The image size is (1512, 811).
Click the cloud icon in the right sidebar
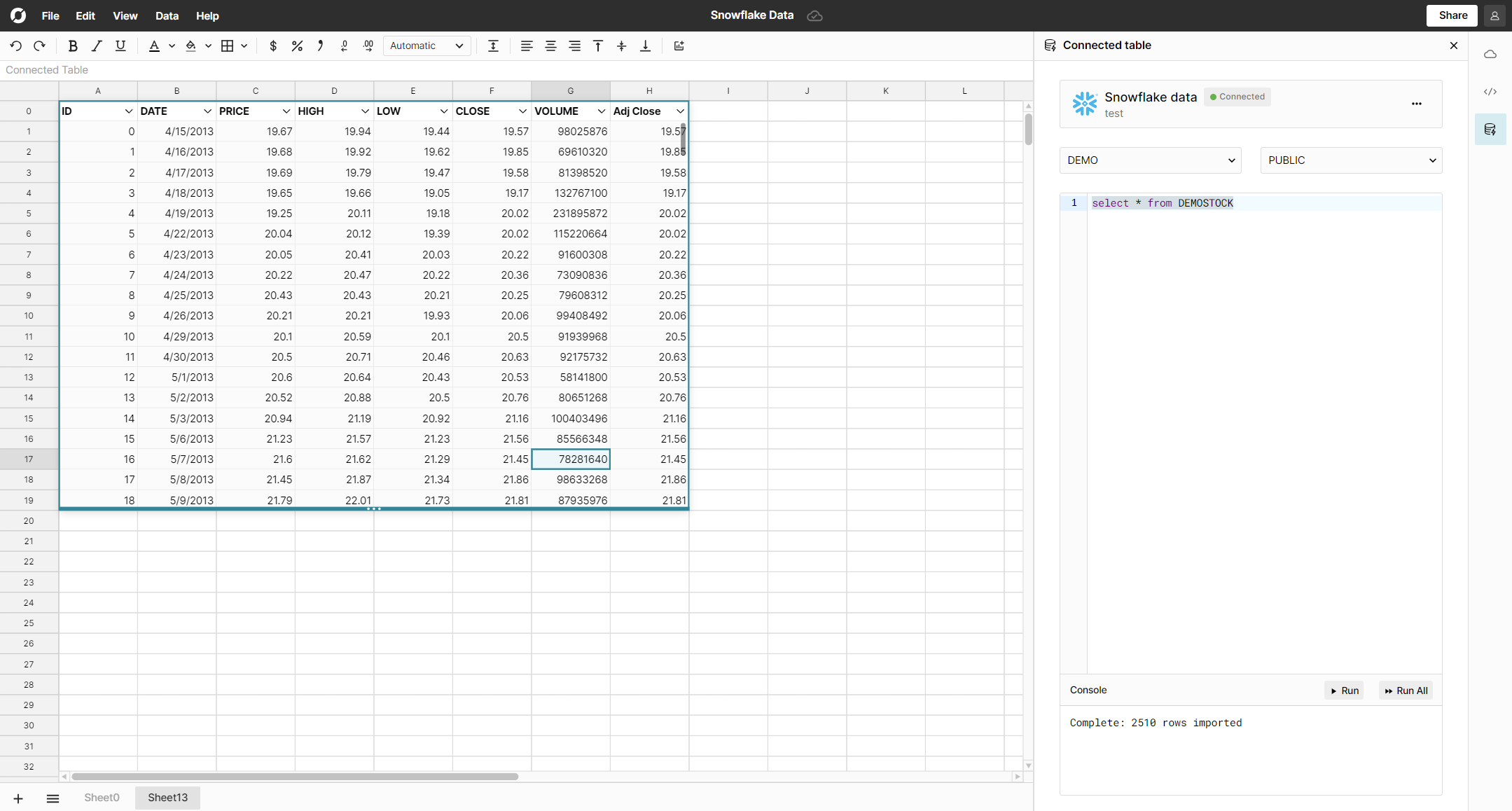(1490, 55)
